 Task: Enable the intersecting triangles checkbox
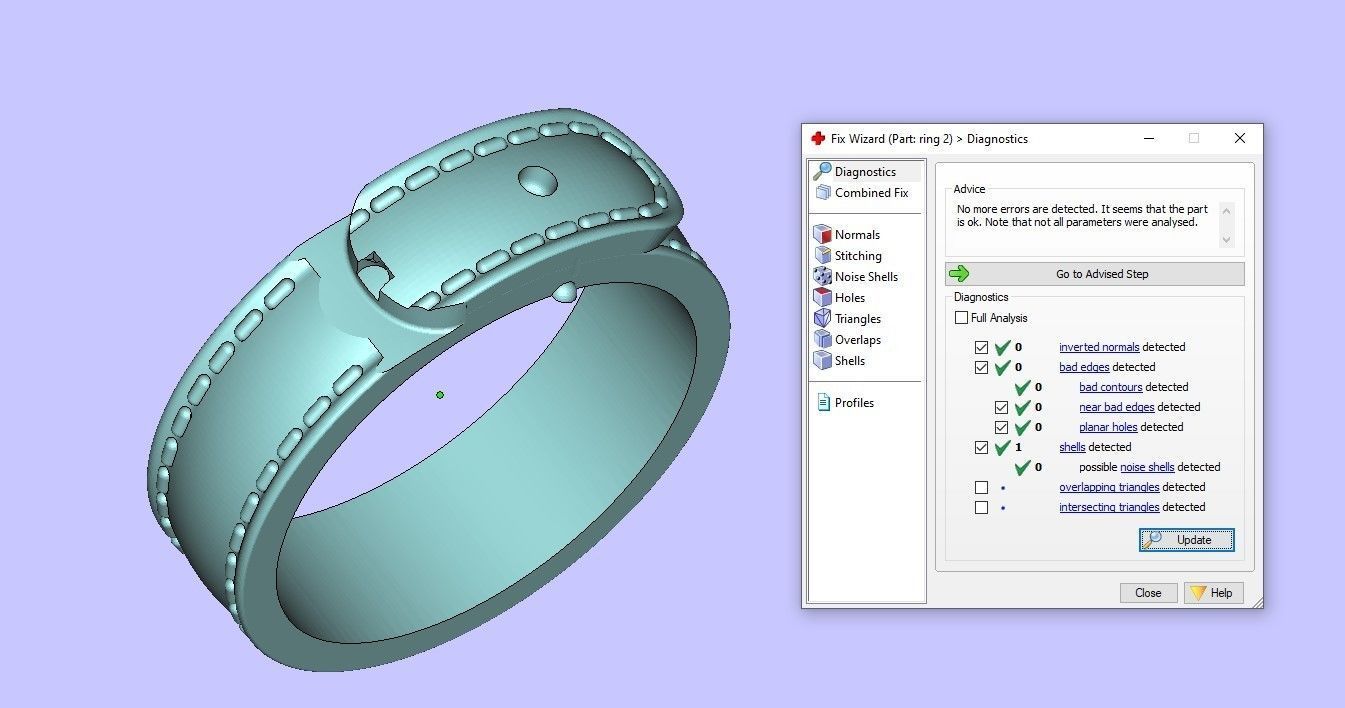click(x=981, y=507)
